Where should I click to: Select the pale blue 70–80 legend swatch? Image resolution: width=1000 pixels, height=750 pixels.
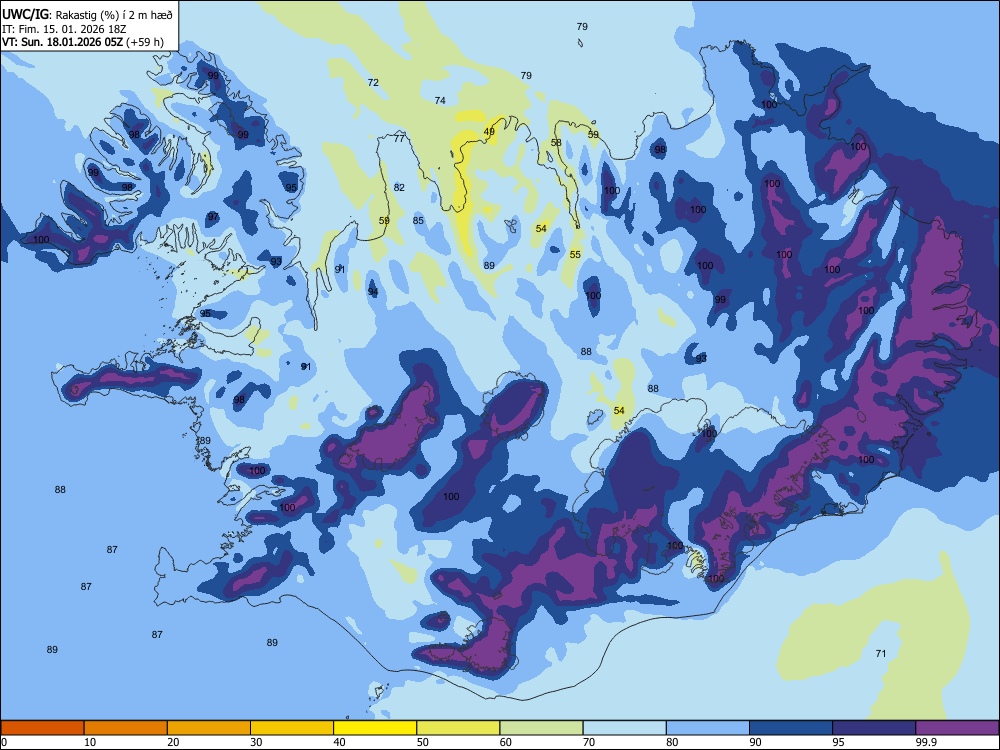coord(624,728)
